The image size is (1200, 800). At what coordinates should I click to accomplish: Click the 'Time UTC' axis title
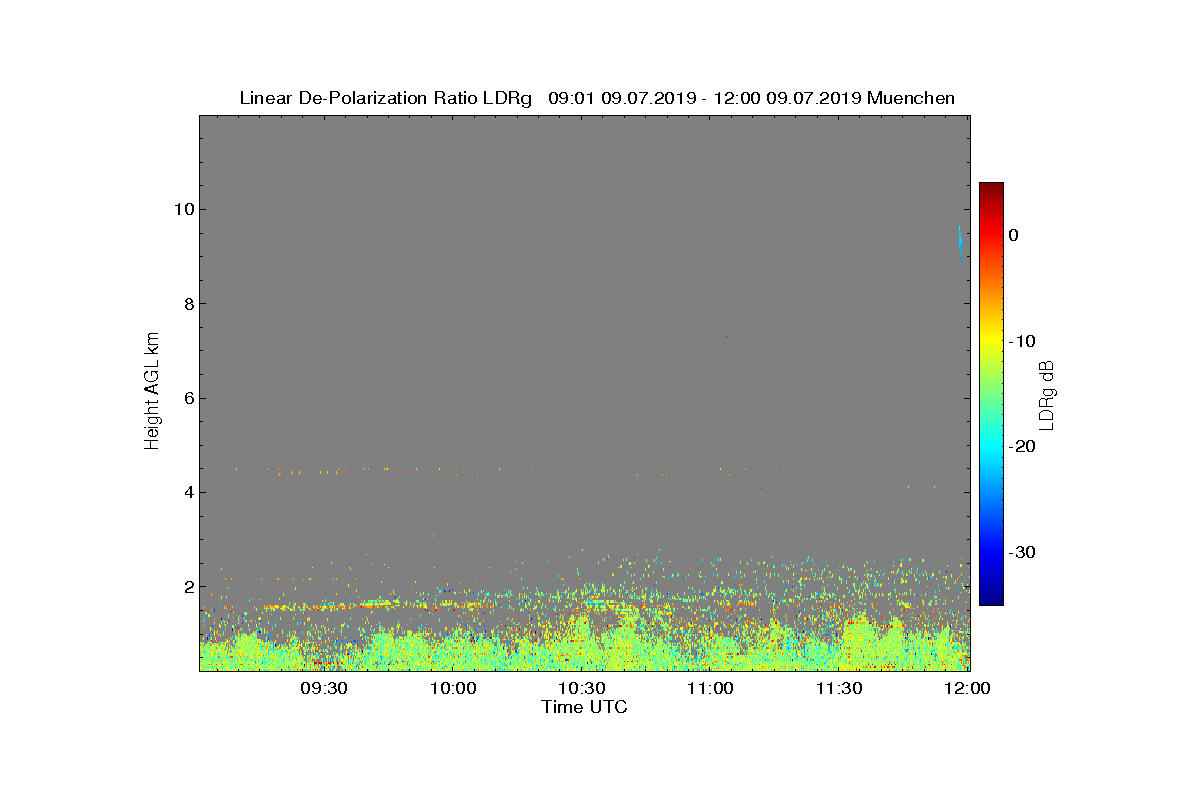585,707
